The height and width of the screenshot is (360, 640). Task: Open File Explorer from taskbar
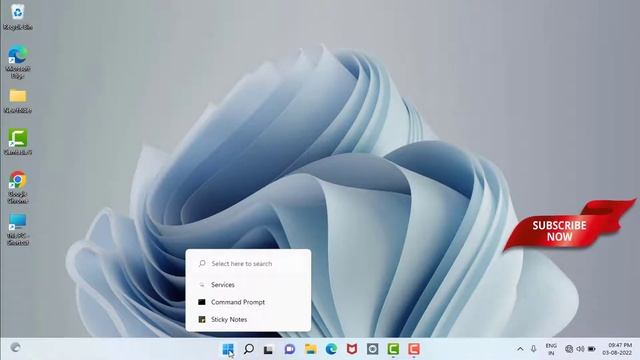tap(311, 349)
